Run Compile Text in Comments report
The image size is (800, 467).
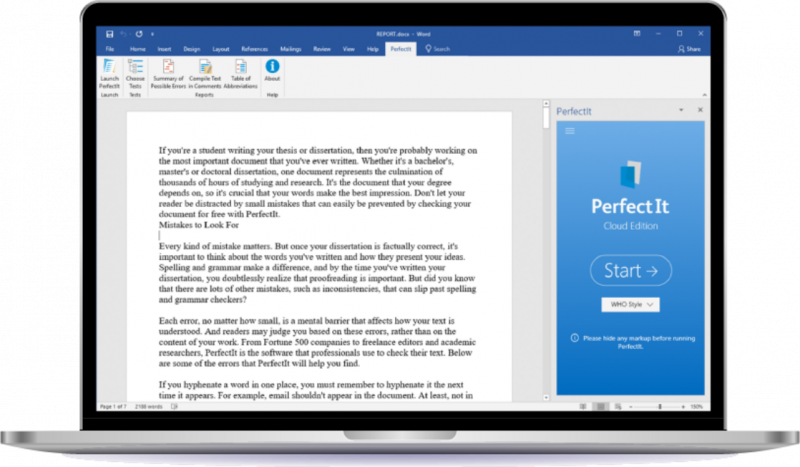click(205, 72)
